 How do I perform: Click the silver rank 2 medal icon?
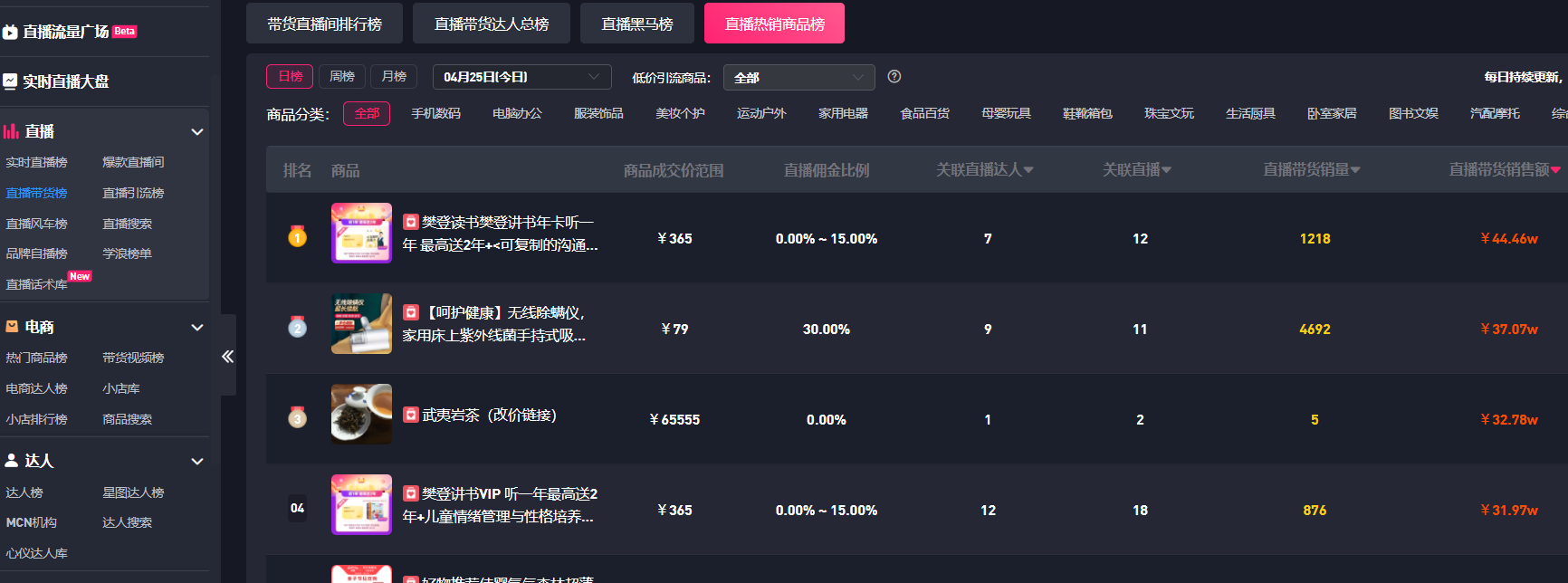pyautogui.click(x=297, y=328)
